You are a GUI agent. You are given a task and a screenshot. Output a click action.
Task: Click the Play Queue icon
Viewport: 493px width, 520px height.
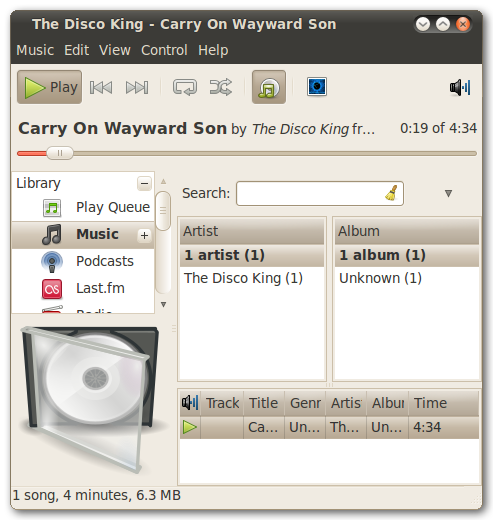pyautogui.click(x=52, y=208)
